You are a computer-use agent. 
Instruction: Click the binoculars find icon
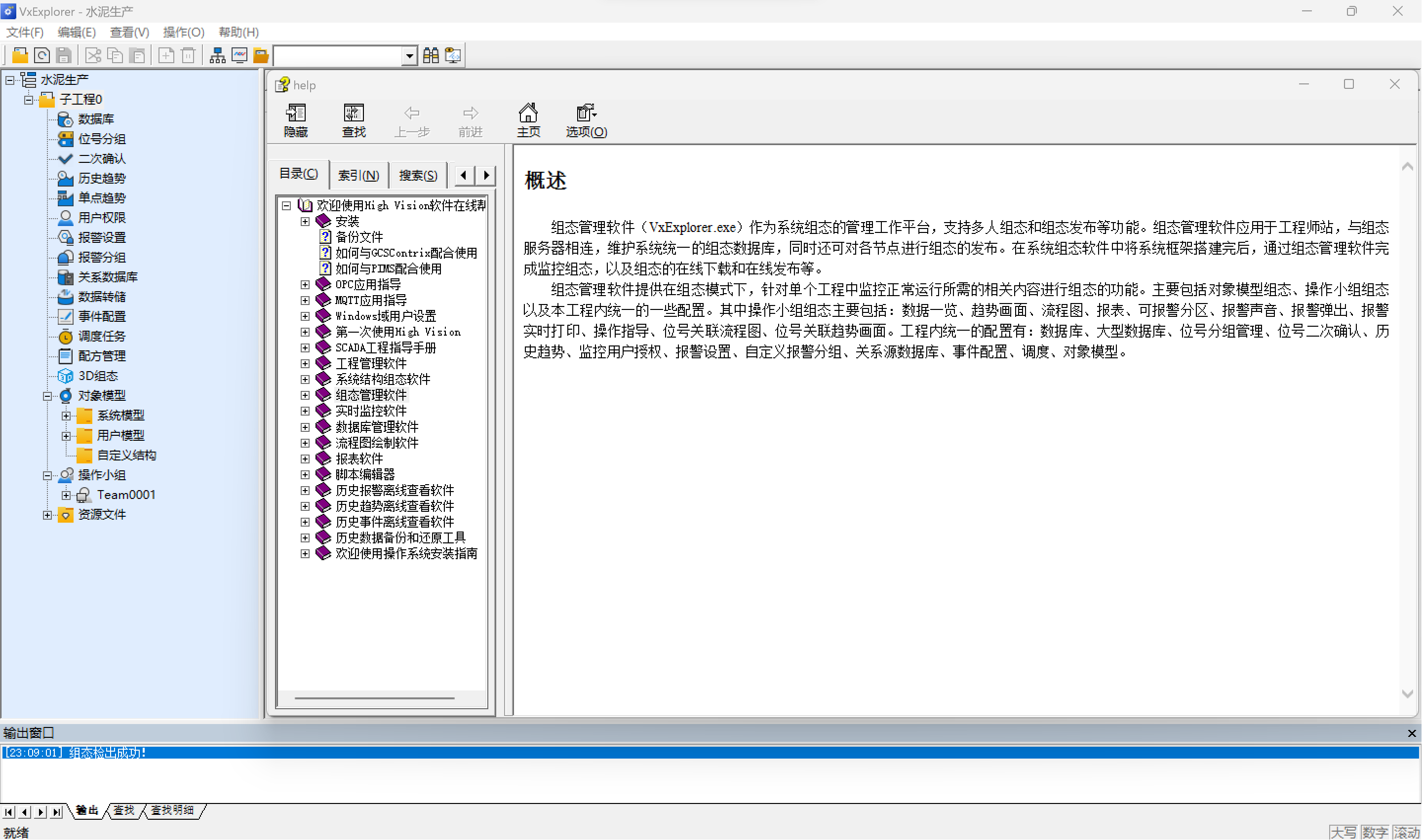[x=431, y=55]
